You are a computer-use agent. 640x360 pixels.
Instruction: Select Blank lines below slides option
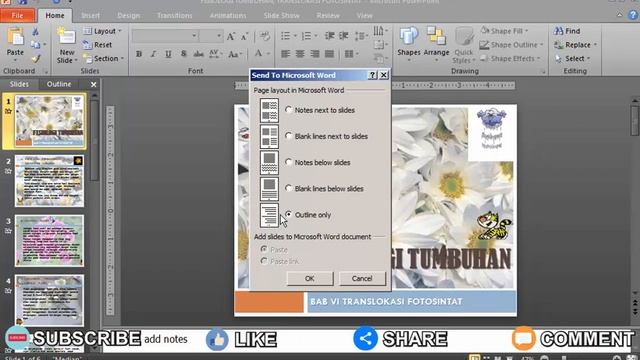tap(289, 188)
